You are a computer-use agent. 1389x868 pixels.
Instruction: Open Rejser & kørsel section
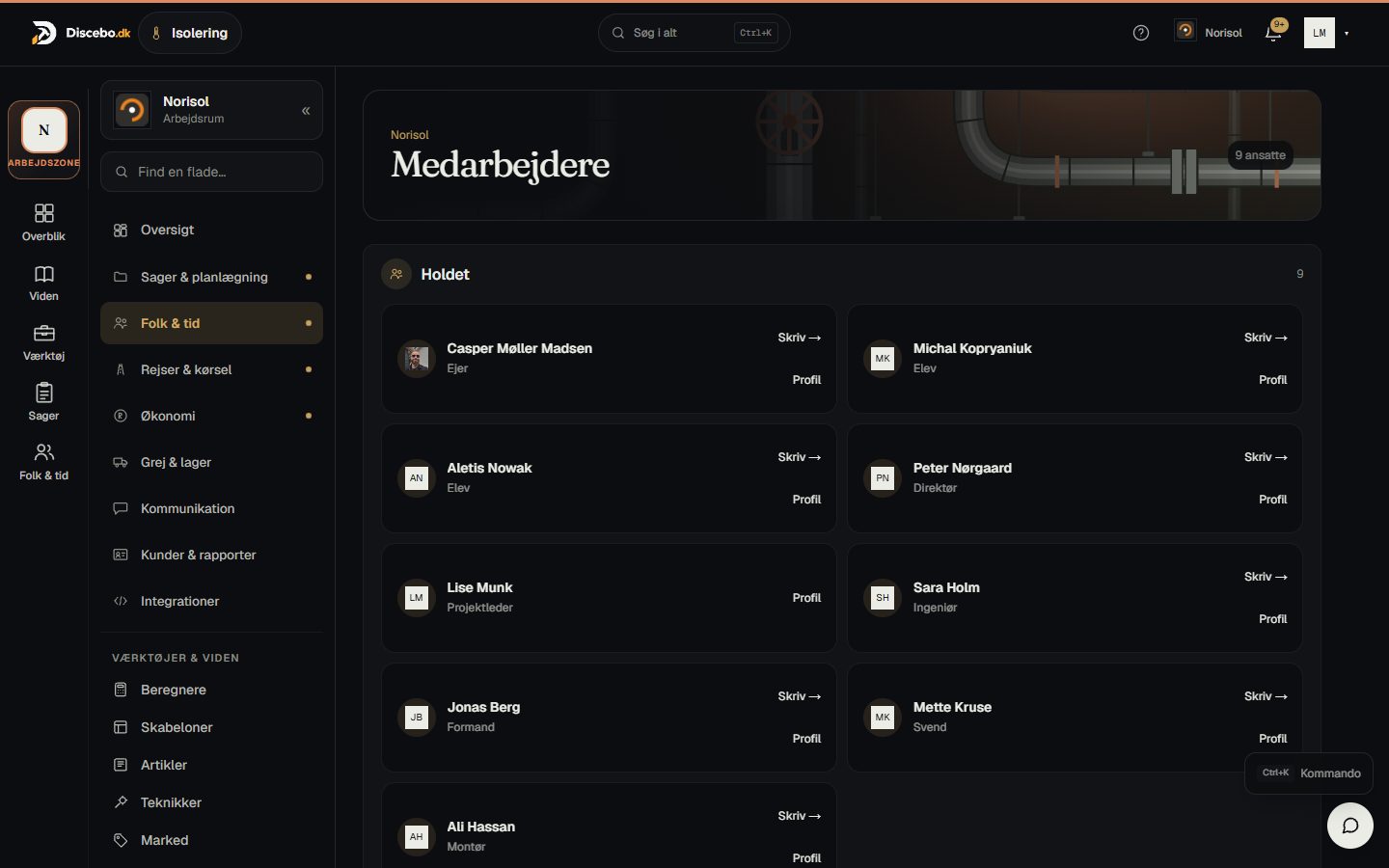(211, 369)
